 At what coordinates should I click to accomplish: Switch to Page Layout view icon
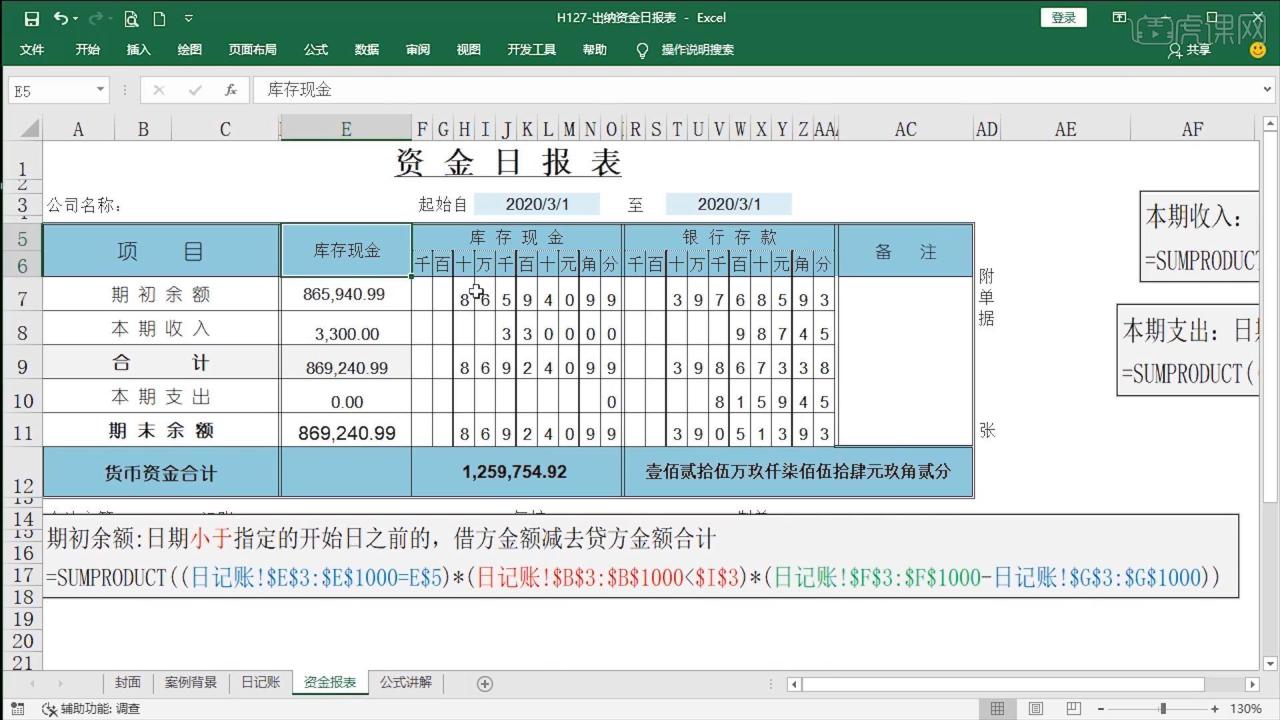pyautogui.click(x=1038, y=708)
